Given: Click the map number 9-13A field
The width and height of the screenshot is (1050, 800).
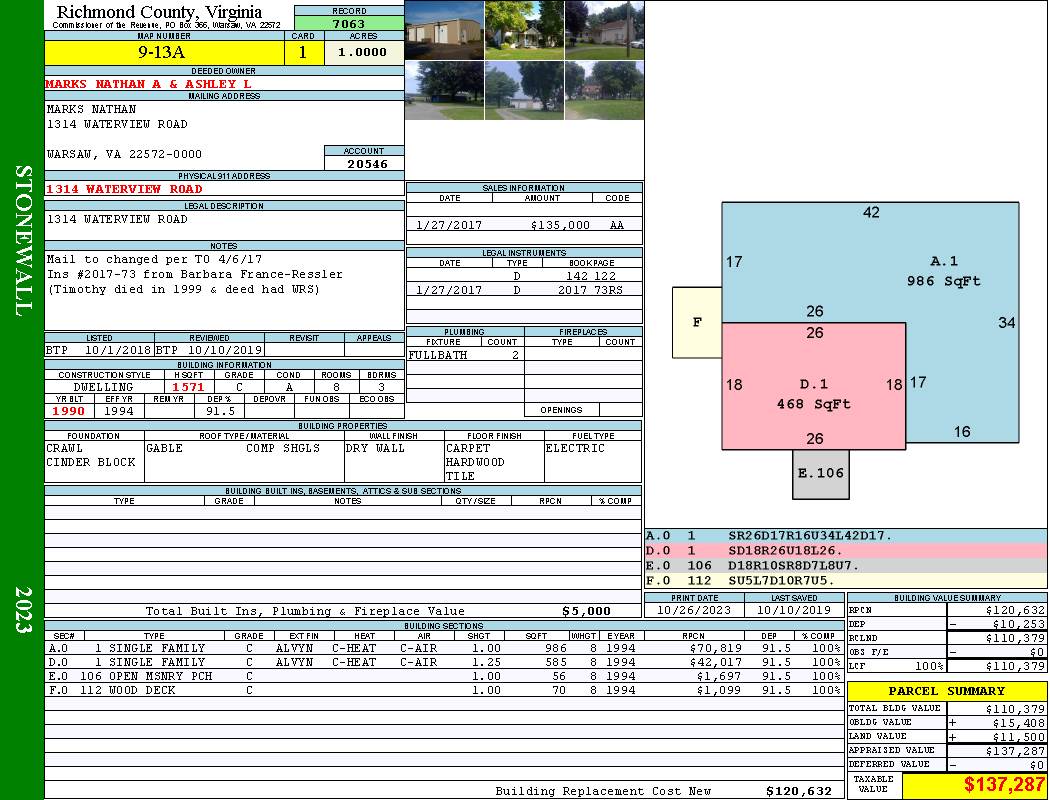Looking at the screenshot, I should (164, 52).
